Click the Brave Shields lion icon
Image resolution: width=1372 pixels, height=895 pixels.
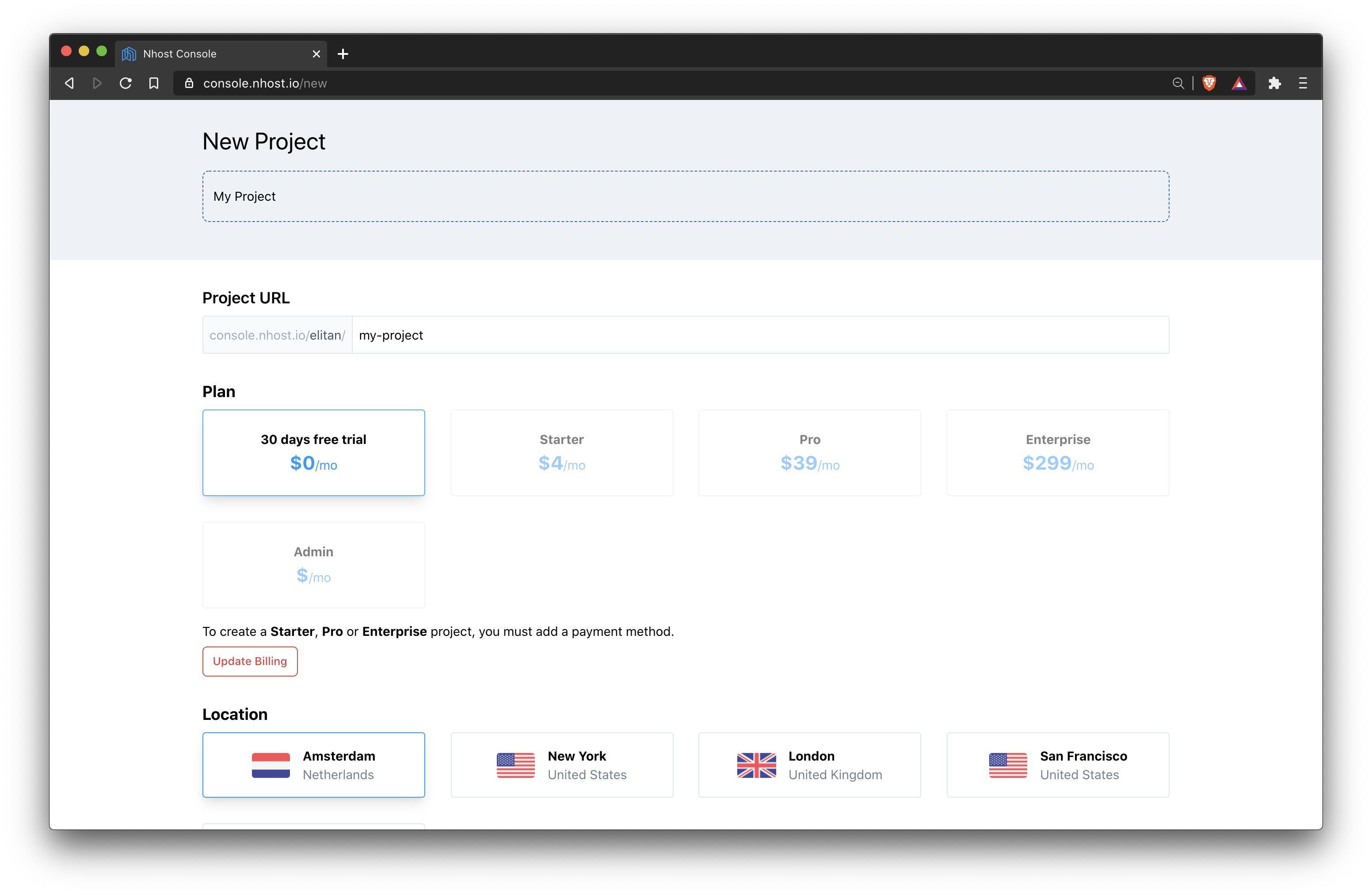tap(1209, 83)
